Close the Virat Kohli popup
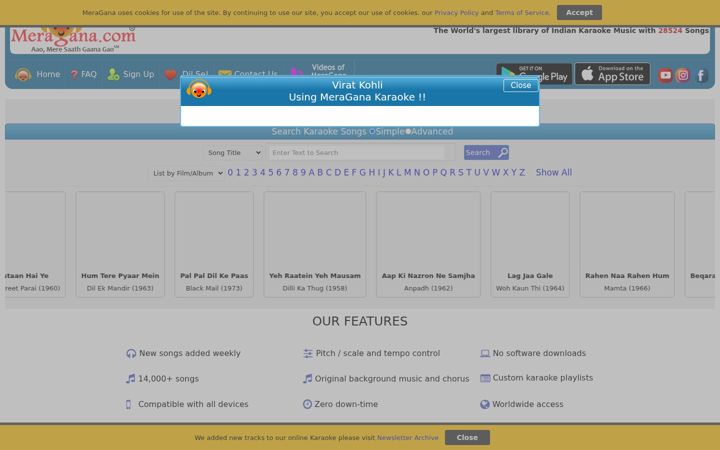This screenshot has width=720, height=450. pos(520,85)
